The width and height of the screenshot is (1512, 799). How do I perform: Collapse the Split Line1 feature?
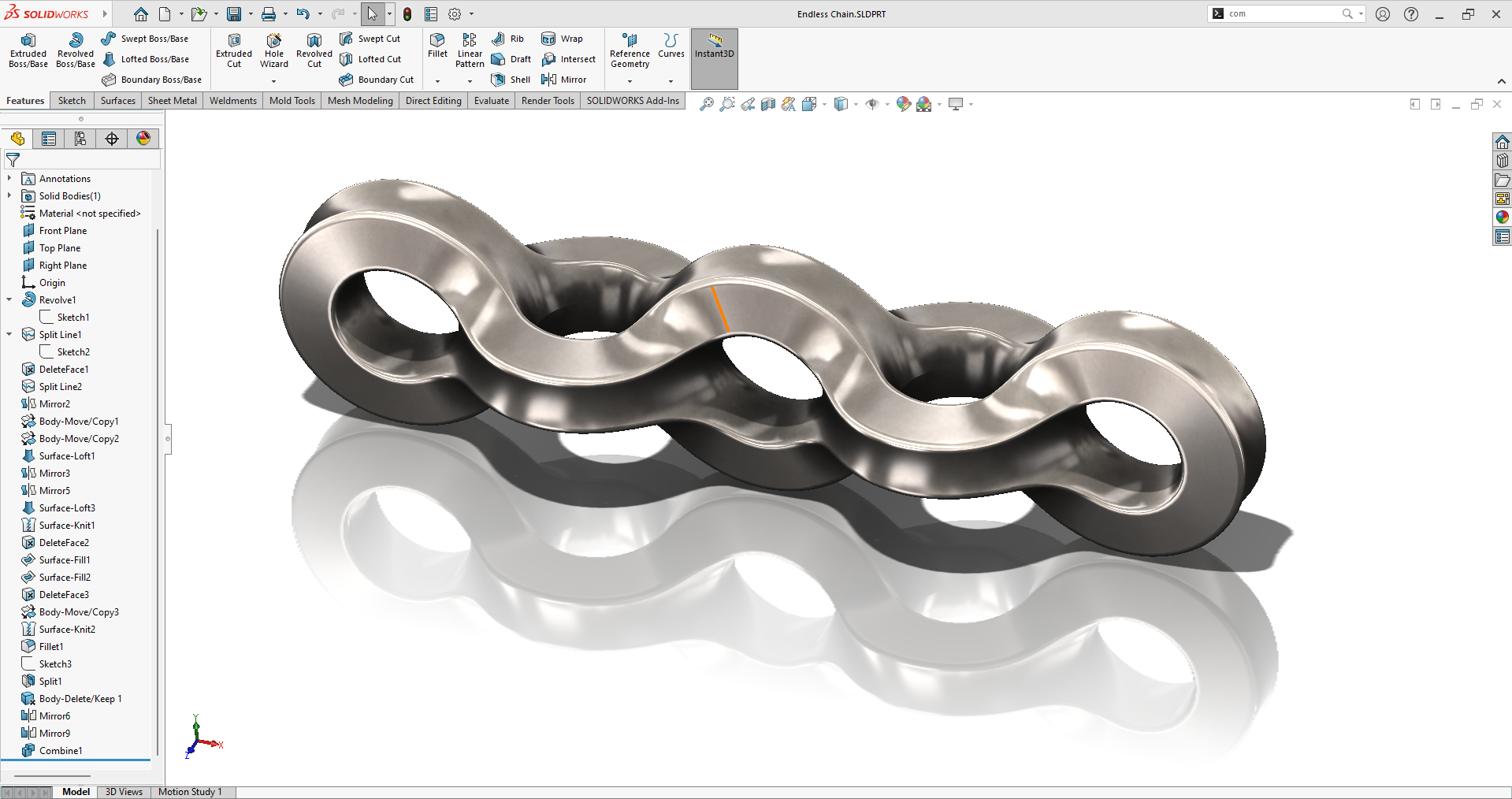click(x=9, y=335)
